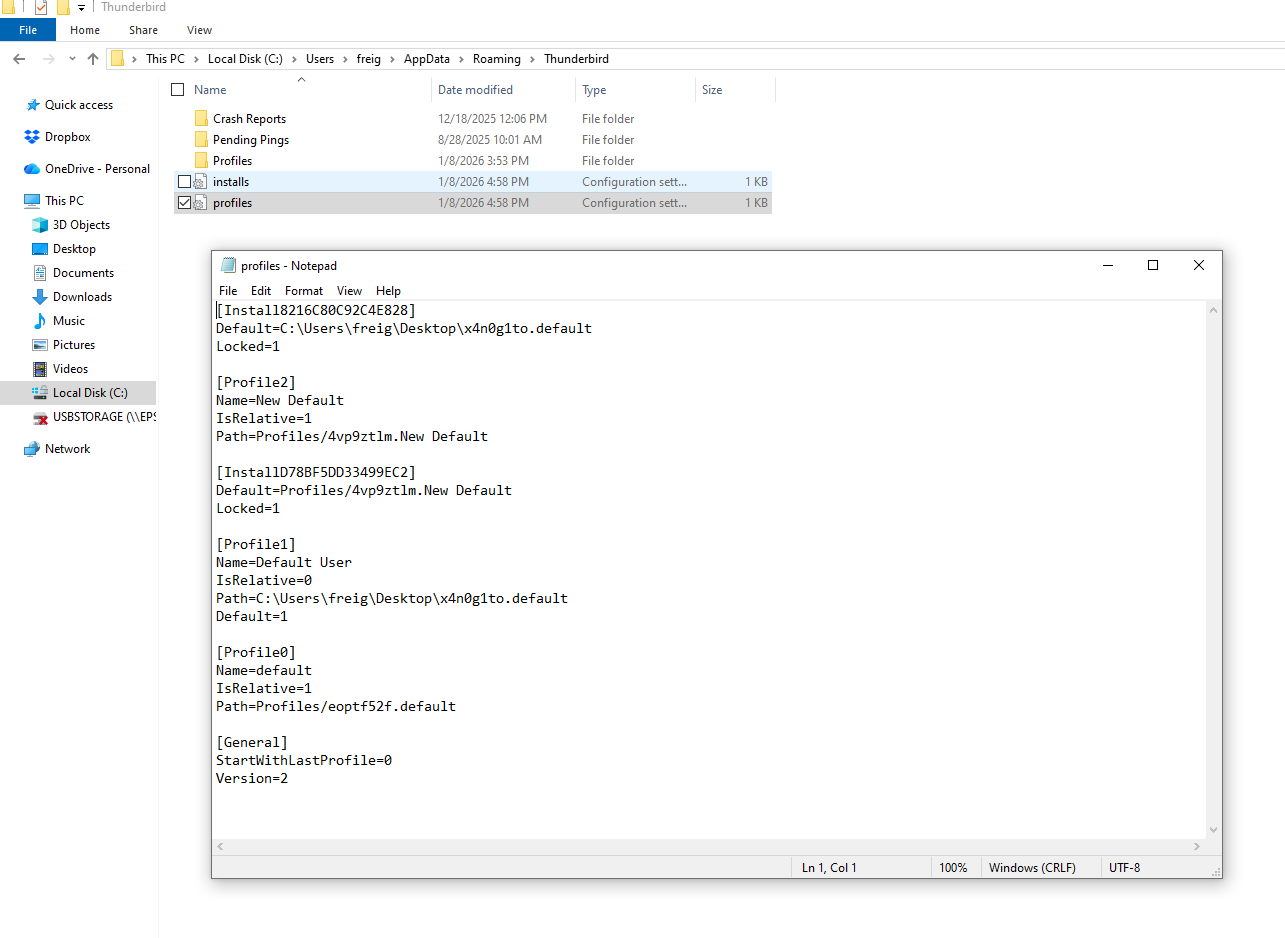Select the Pending Pings folder icon
The height and width of the screenshot is (938, 1285).
click(201, 140)
